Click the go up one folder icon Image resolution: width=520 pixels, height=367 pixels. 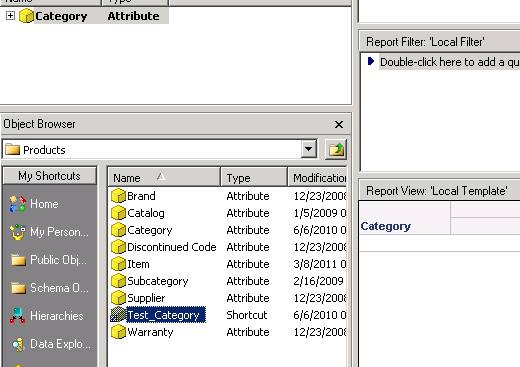336,149
